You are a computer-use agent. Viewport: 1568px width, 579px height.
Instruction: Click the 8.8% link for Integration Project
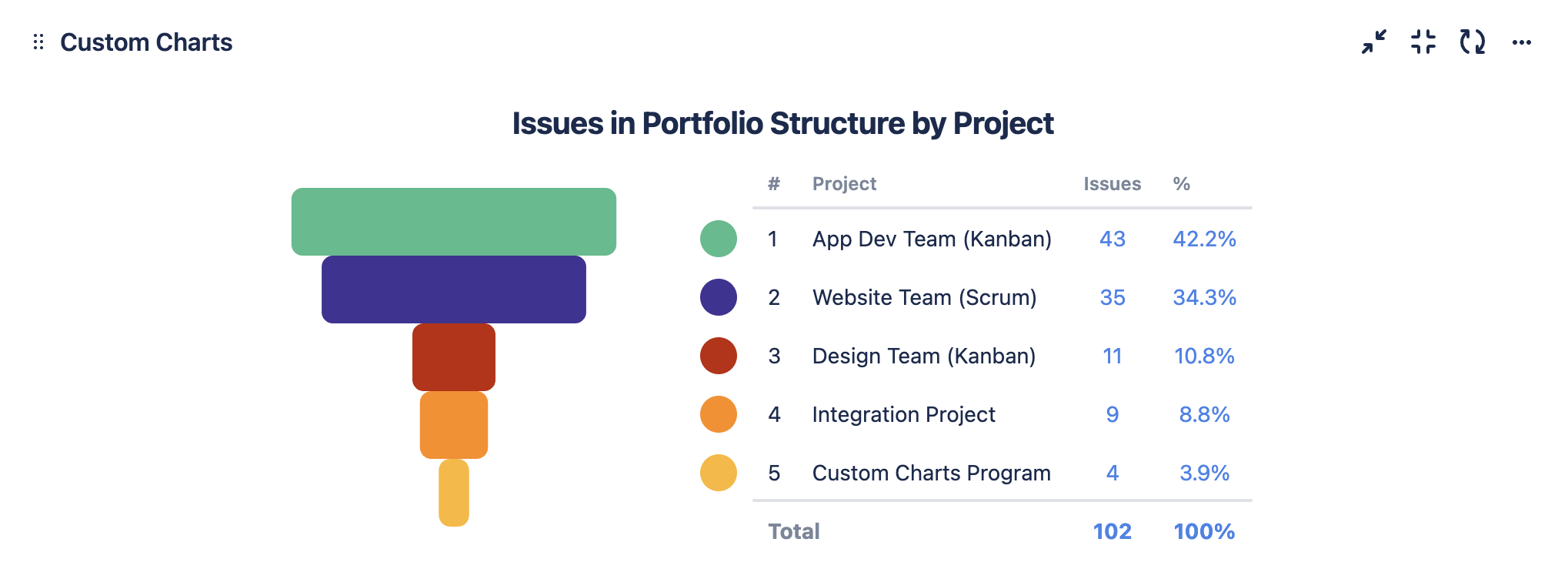click(1204, 414)
